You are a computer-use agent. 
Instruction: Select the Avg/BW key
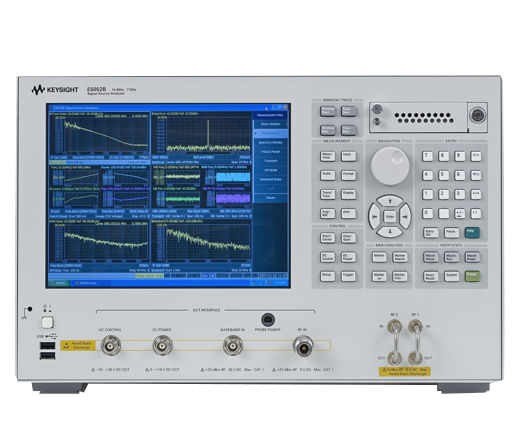328,213
